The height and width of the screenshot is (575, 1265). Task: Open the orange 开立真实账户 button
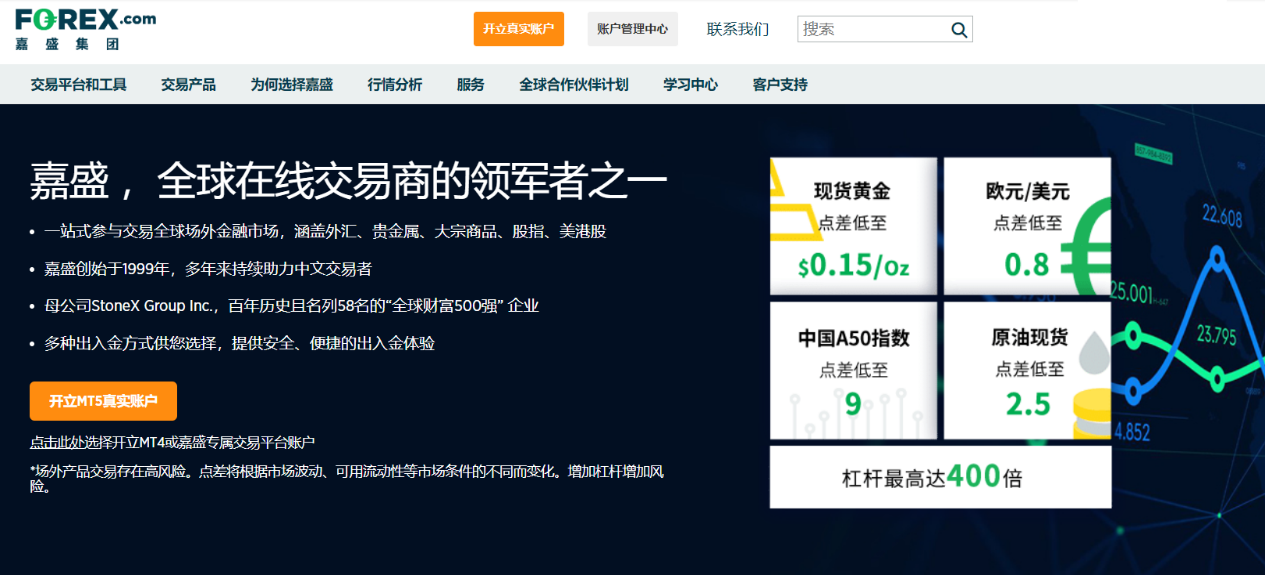click(519, 29)
